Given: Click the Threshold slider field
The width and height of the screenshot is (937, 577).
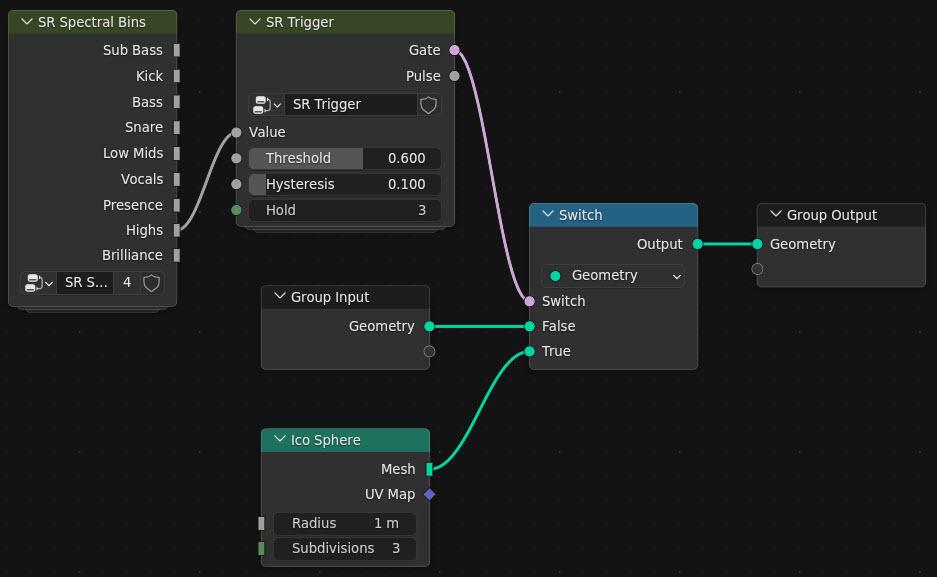Looking at the screenshot, I should (x=345, y=158).
